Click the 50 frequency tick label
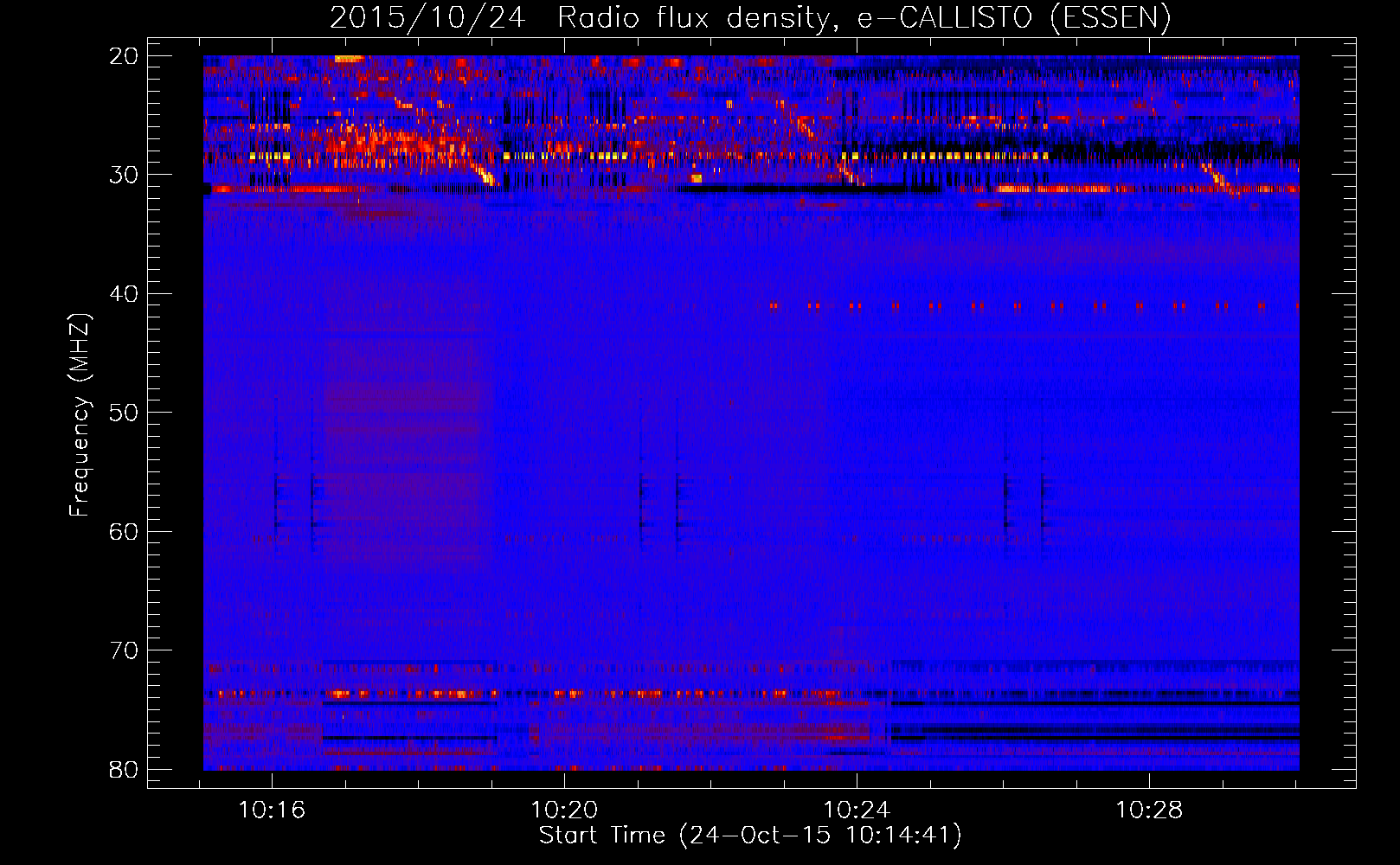This screenshot has height=865, width=1400. tap(124, 413)
